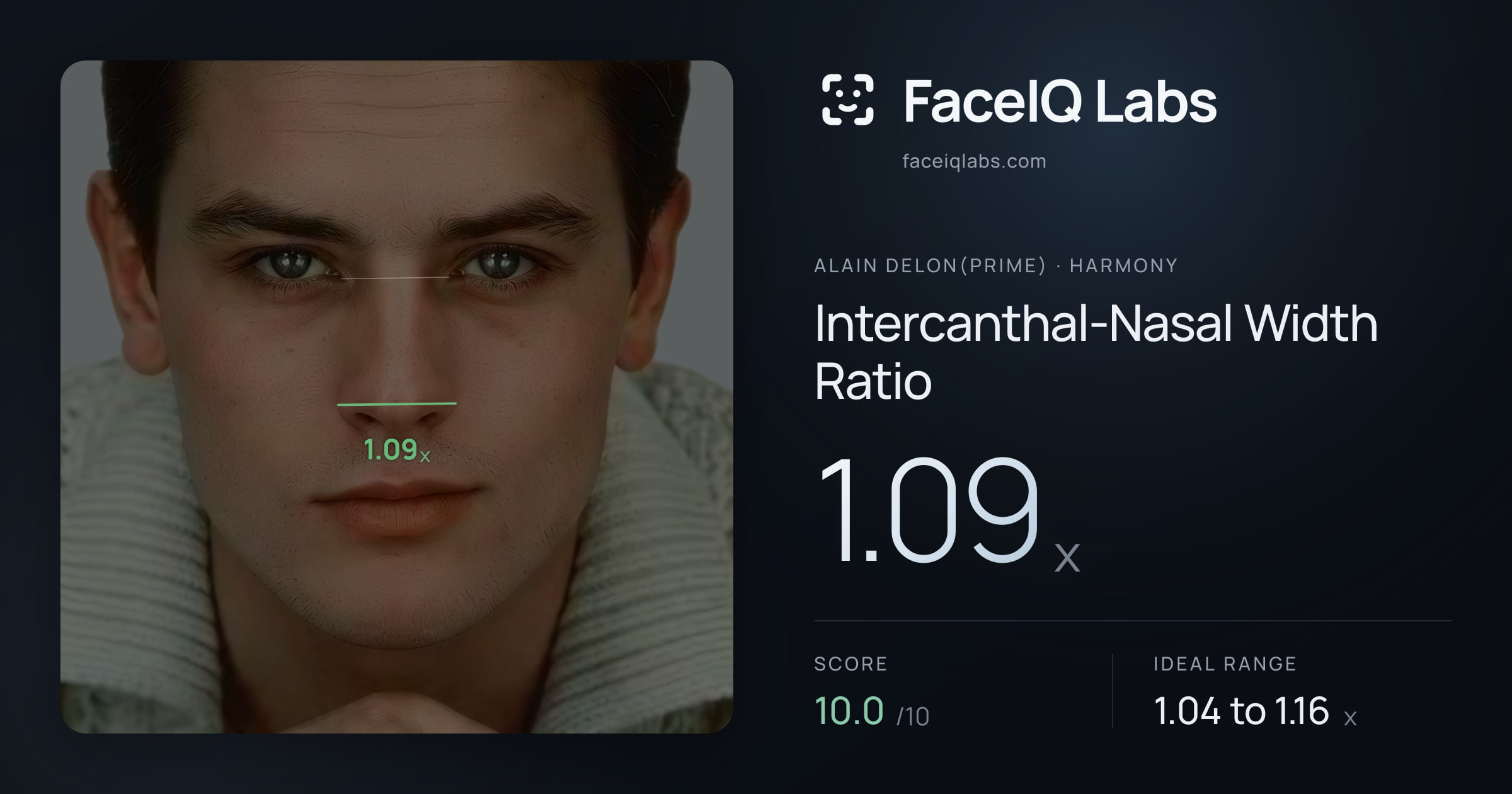The height and width of the screenshot is (794, 1512).
Task: Click the 10.0 score value
Action: pos(849,711)
